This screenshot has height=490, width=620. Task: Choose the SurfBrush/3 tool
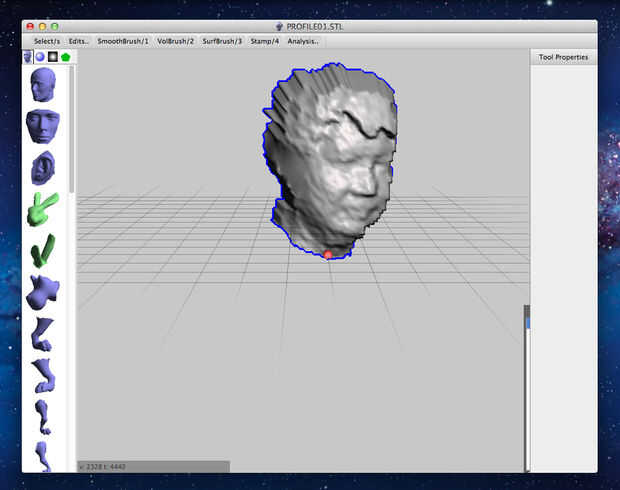click(222, 41)
